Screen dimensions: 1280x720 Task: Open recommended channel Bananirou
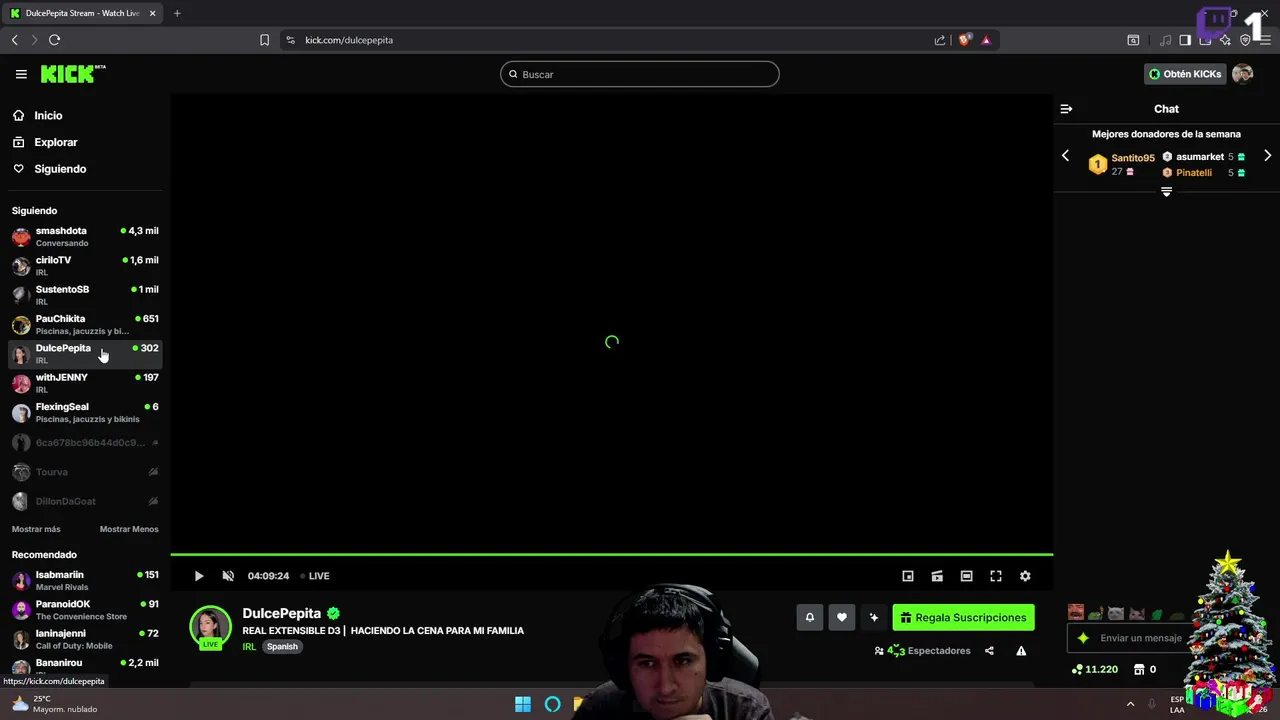pos(85,667)
